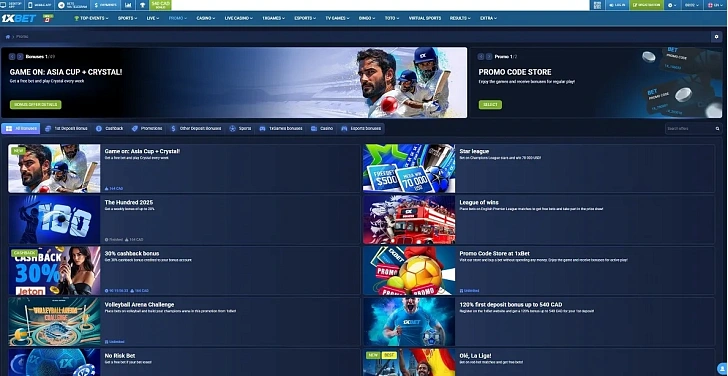Open the Promo menu
The width and height of the screenshot is (728, 376).
(x=178, y=18)
